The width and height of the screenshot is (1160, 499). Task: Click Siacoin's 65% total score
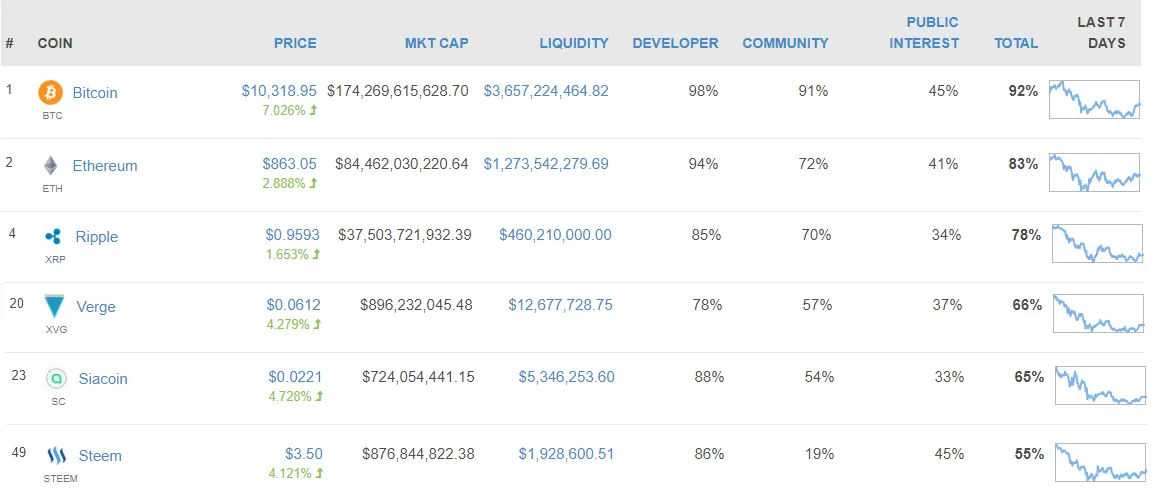click(1030, 377)
